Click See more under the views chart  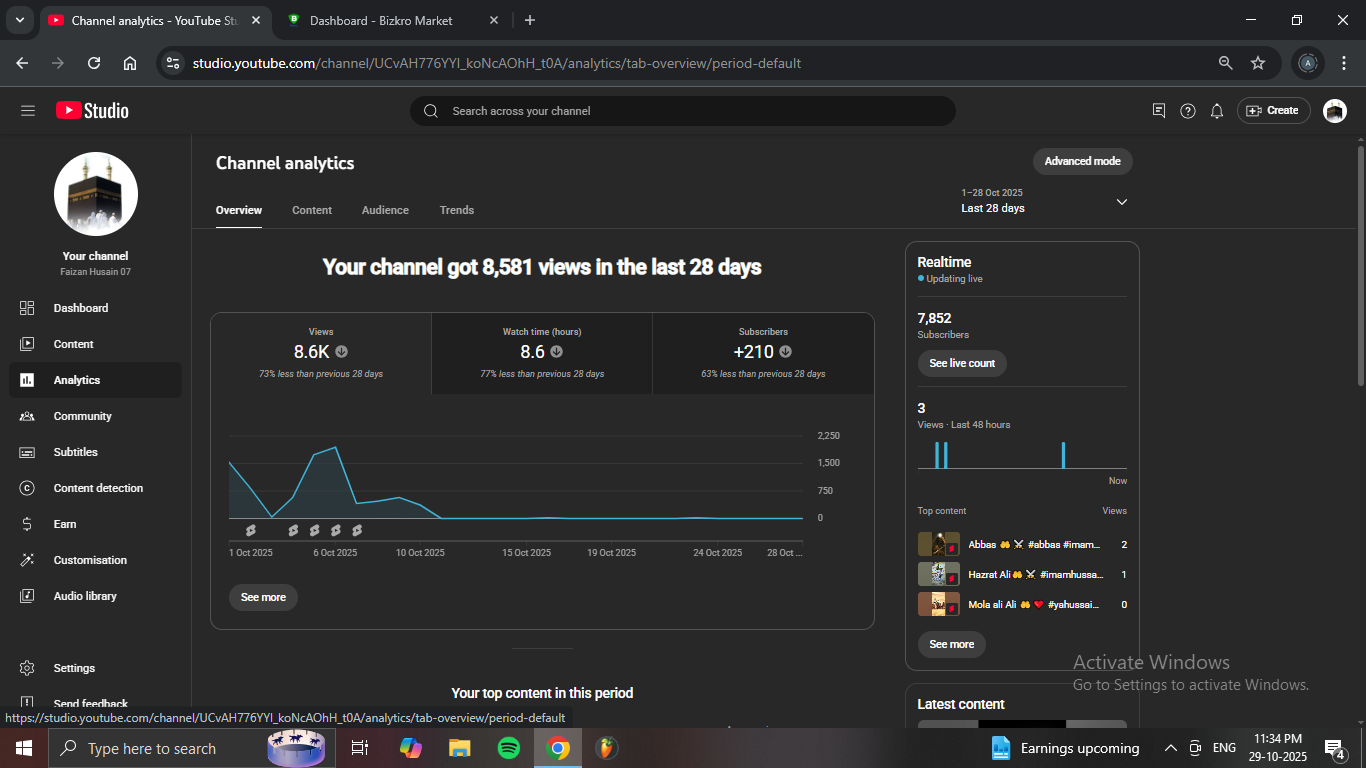point(263,597)
